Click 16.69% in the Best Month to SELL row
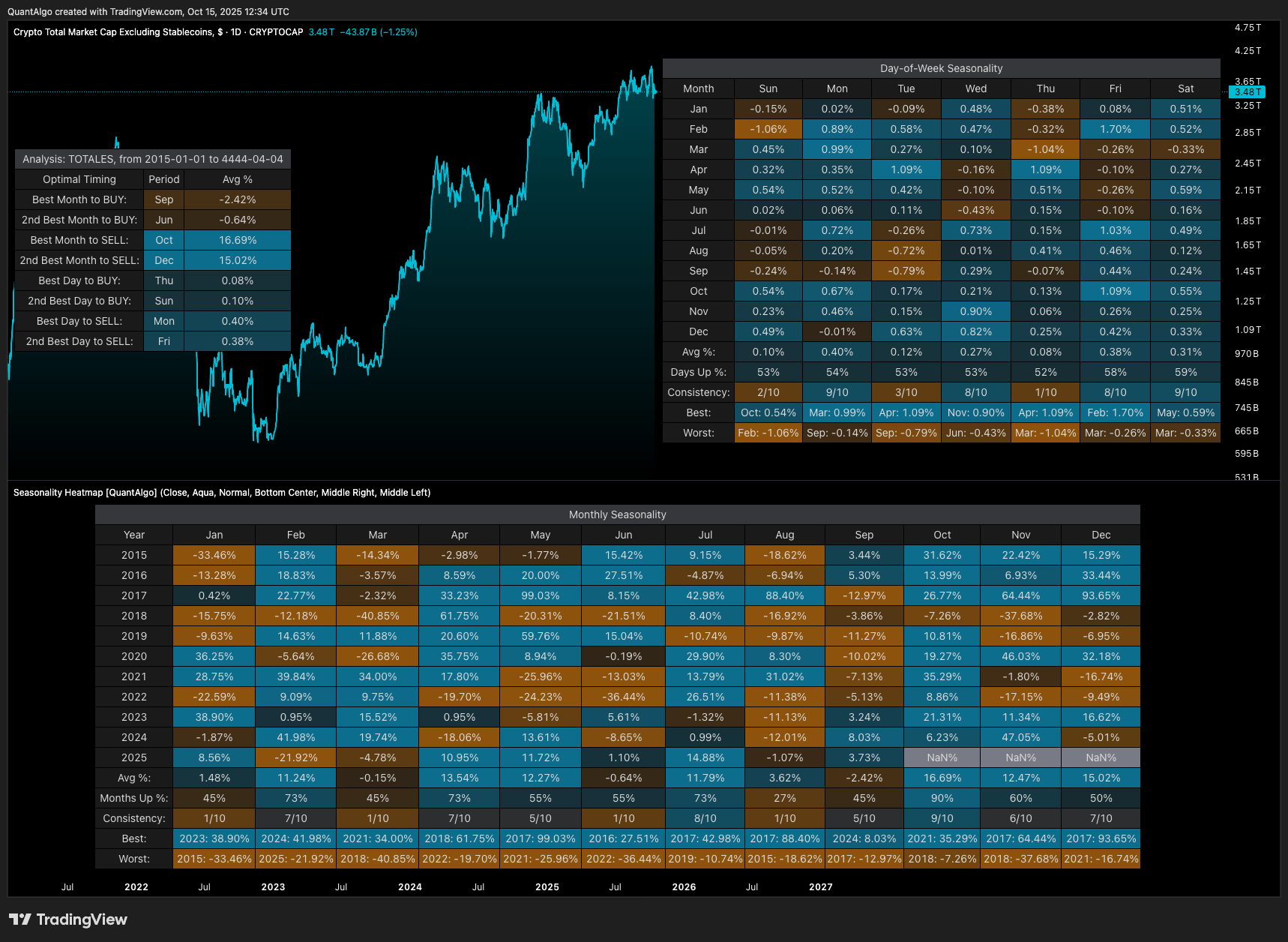Screen dimensions: 1288x942 coord(238,240)
